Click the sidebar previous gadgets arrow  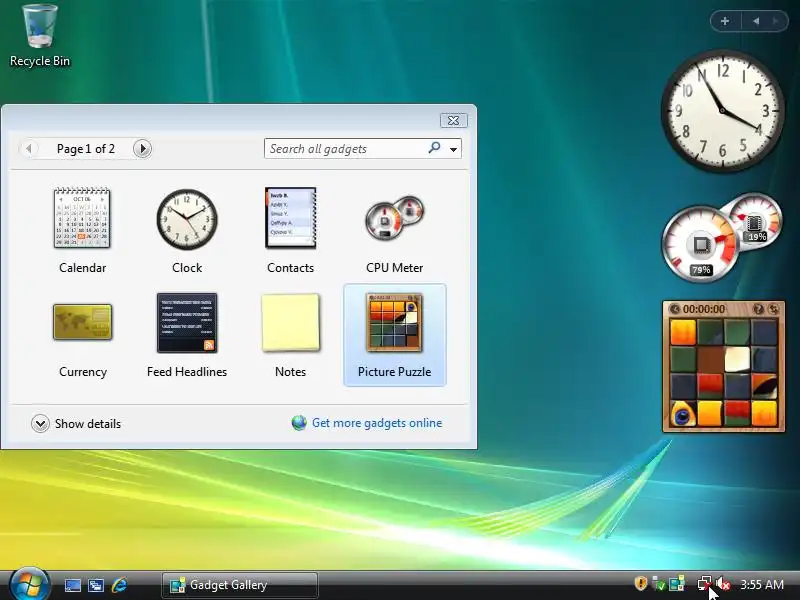click(x=756, y=21)
